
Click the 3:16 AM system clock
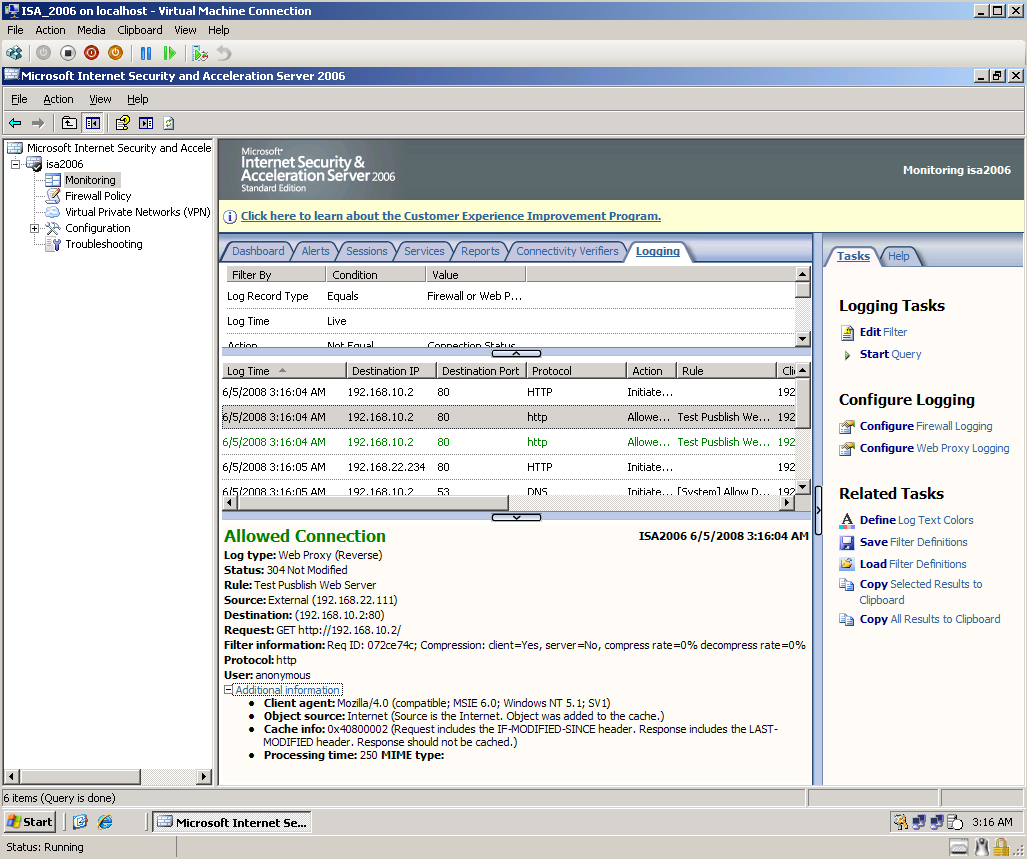pos(992,822)
